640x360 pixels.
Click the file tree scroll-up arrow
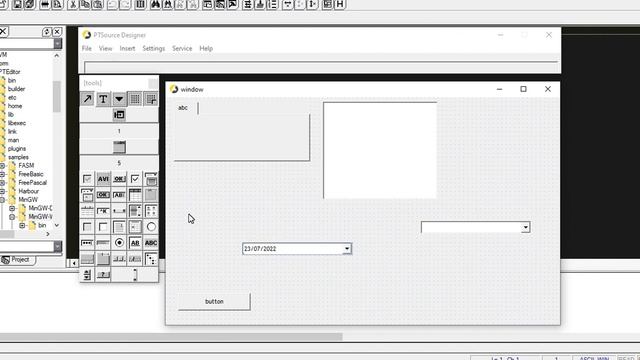coord(57,56)
